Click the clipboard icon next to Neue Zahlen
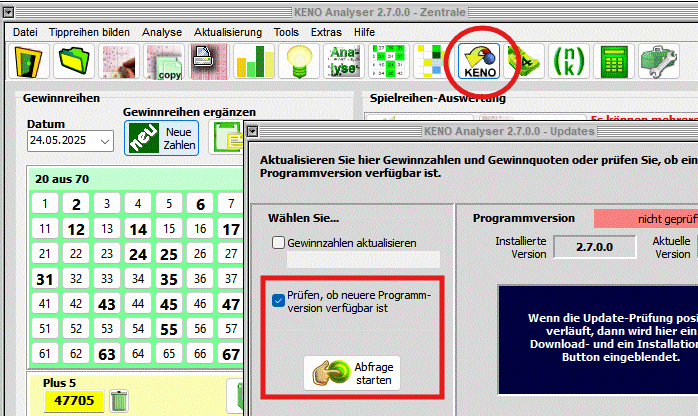698x416 pixels. click(x=228, y=138)
